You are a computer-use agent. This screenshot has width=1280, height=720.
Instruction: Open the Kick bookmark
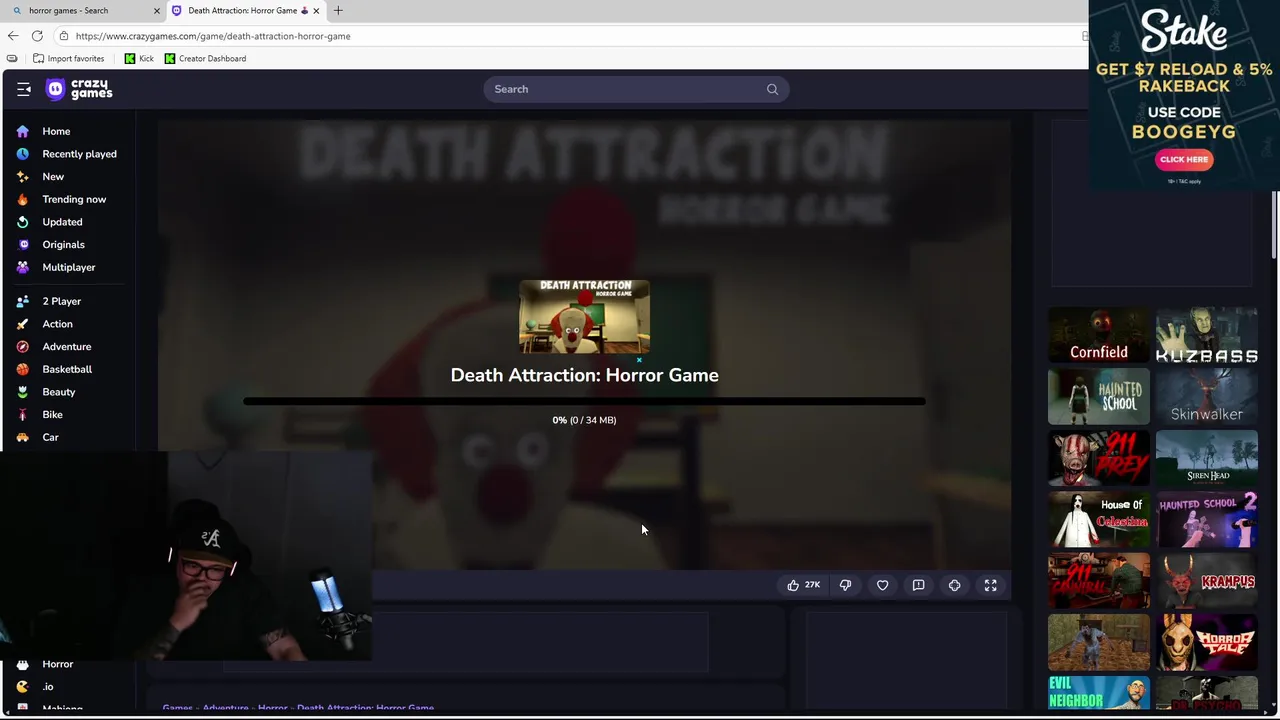139,58
